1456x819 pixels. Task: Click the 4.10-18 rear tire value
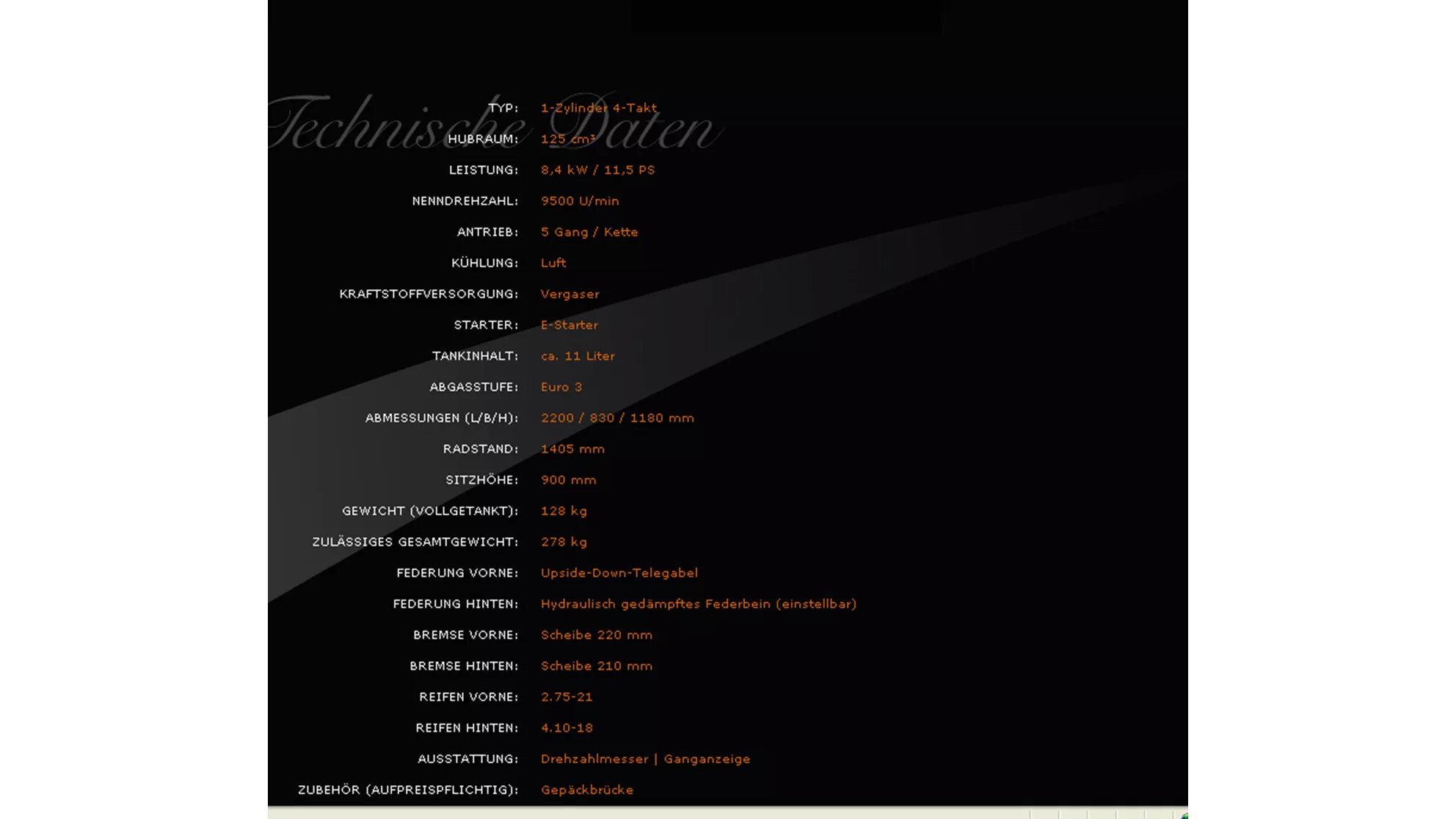coord(567,728)
